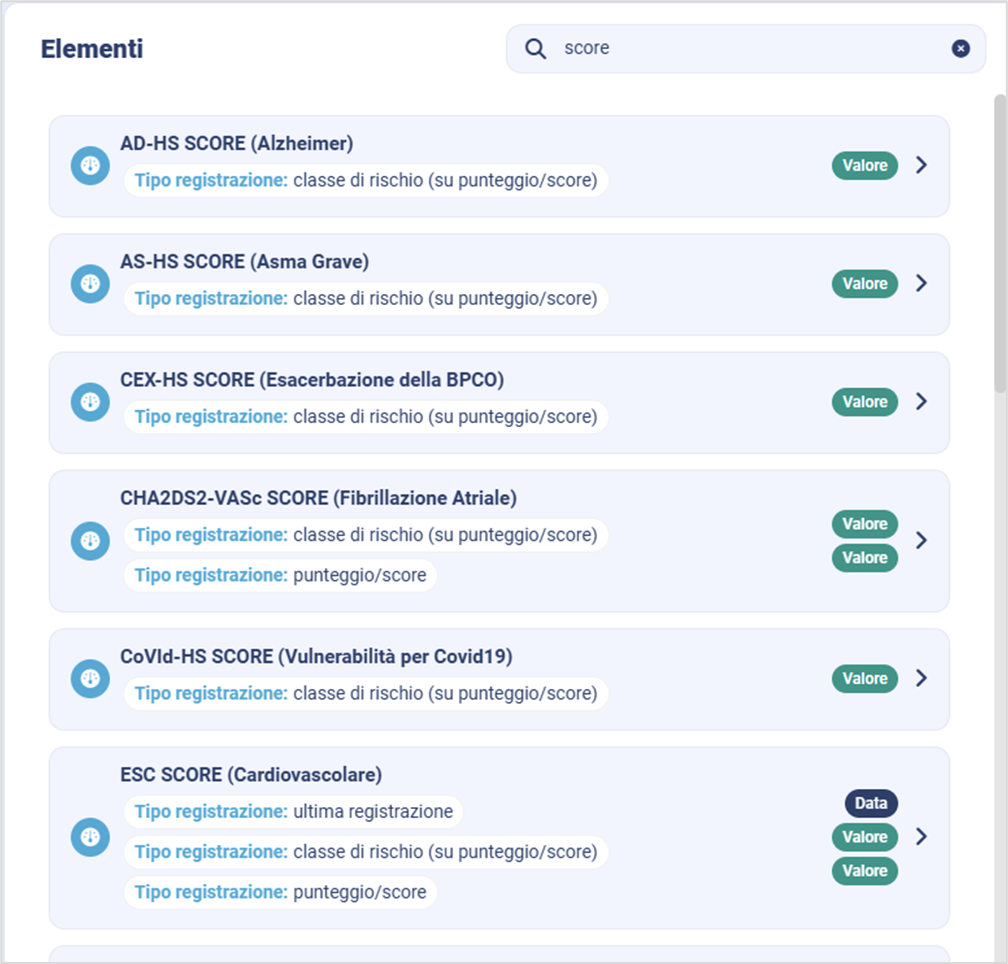Click the vertical scrollbar of the list
This screenshot has width=1008, height=964.
click(x=1000, y=240)
